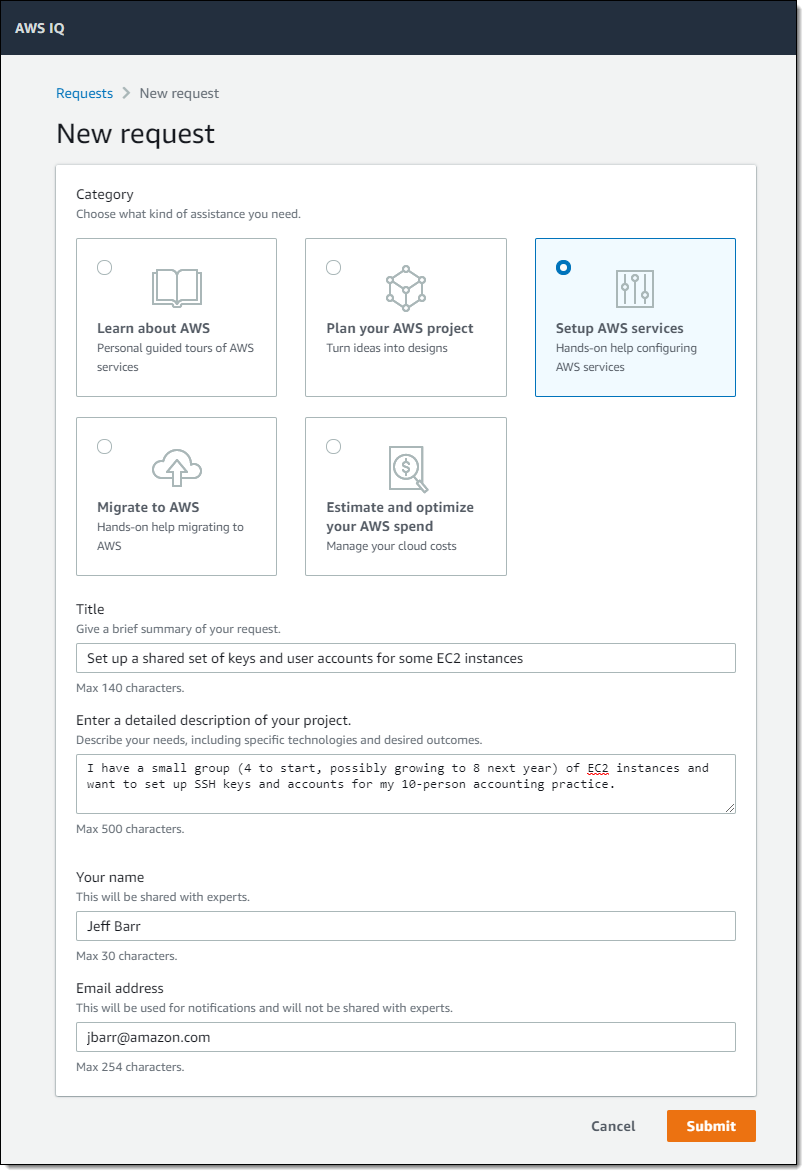Viewport: 807px width, 1175px height.
Task: Select the Learn about AWS radio button
Action: point(104,267)
